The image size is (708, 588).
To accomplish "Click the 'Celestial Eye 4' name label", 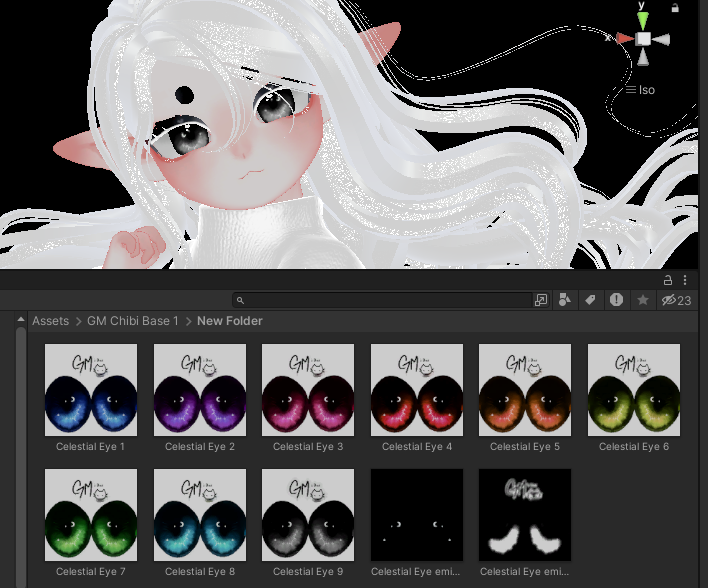I will coord(417,447).
